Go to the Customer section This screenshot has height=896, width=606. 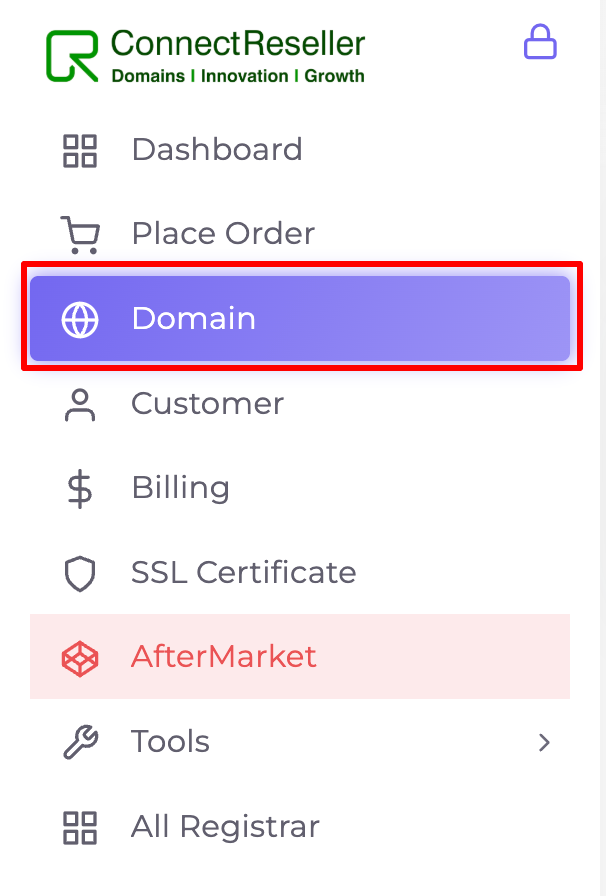[300, 403]
